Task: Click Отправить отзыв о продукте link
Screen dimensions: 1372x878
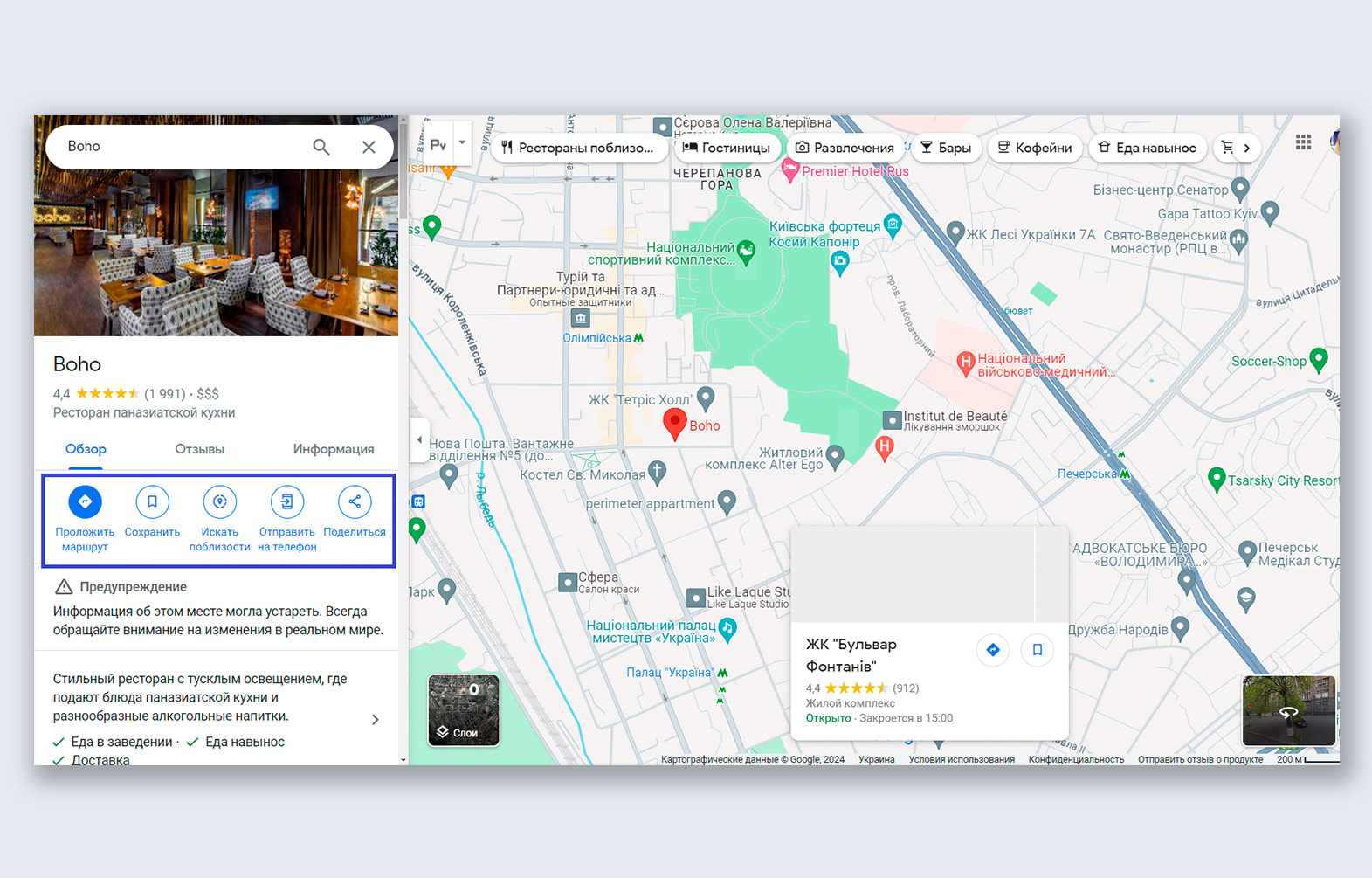Action: 1200,759
